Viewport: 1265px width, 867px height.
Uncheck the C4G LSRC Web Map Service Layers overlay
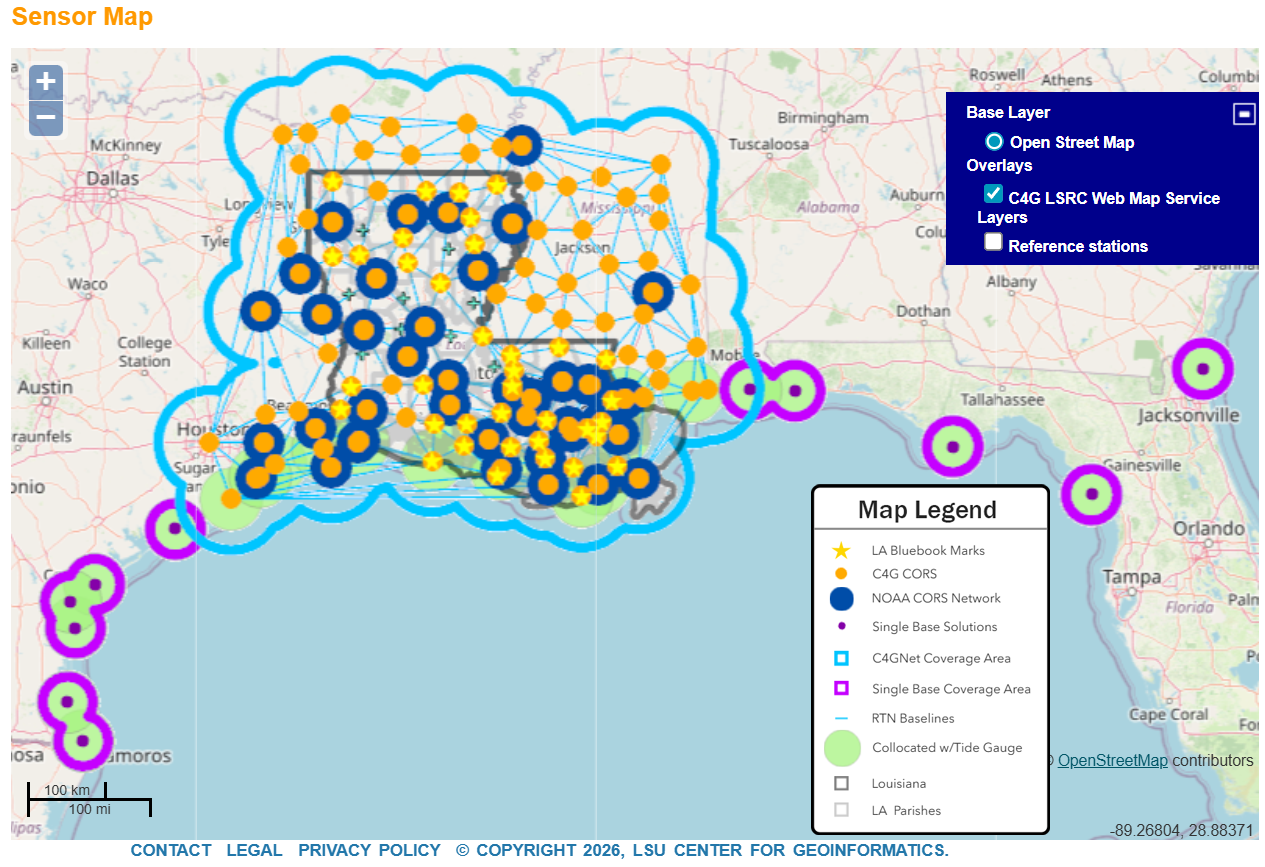tap(992, 194)
